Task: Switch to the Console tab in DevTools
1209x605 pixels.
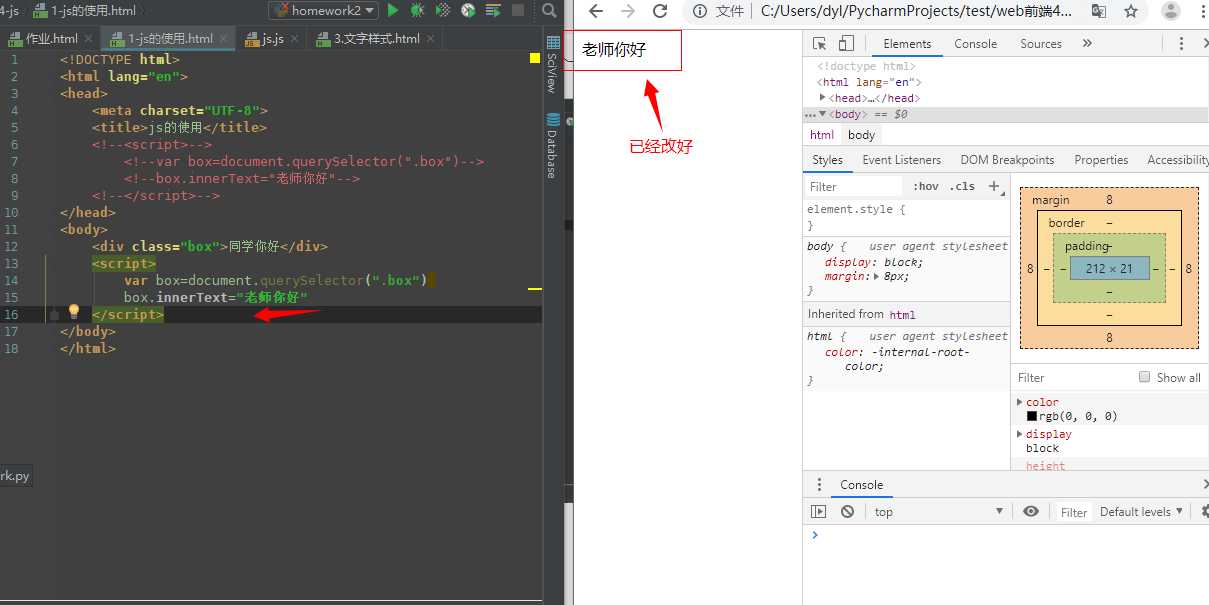Action: tap(975, 43)
